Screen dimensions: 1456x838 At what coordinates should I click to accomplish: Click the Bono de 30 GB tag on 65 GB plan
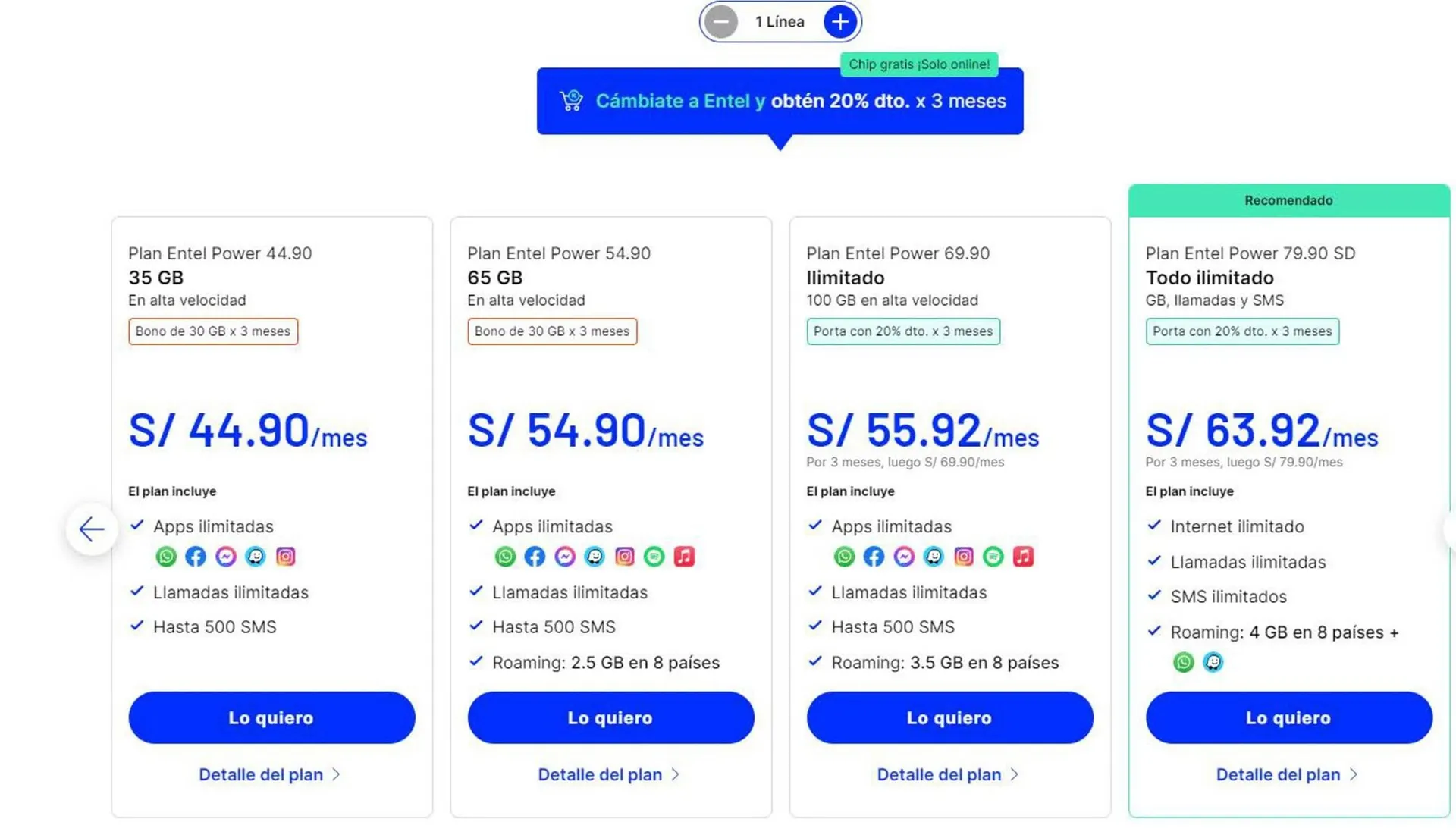(552, 331)
